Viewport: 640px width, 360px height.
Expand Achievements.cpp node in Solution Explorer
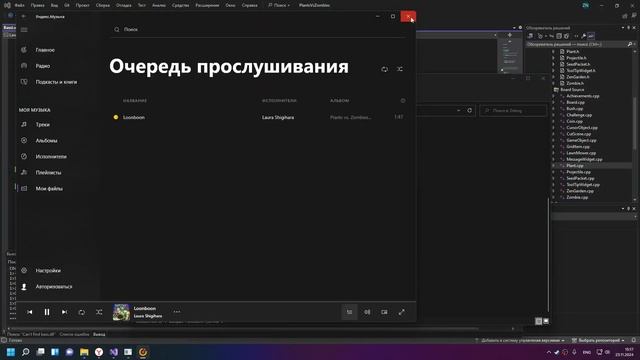point(554,96)
